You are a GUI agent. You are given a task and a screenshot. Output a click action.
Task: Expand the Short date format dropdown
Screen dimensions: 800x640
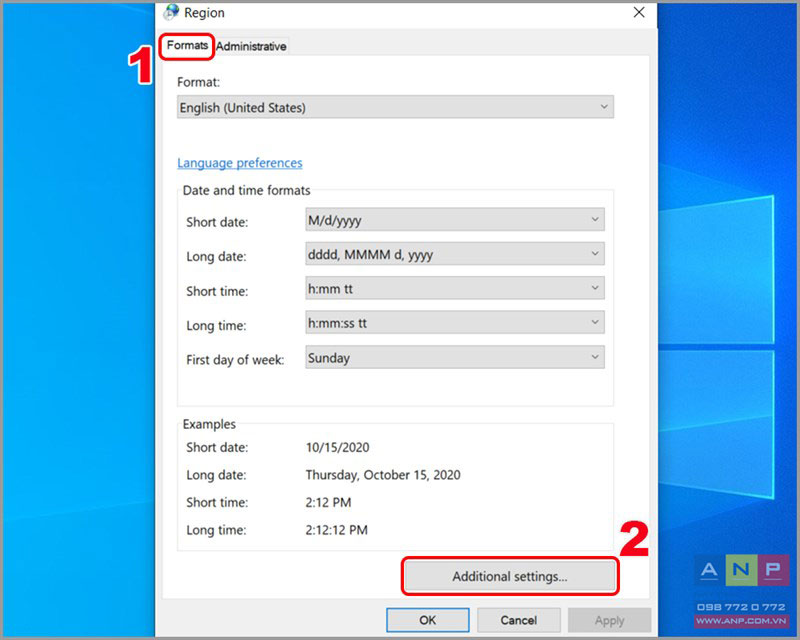pos(455,220)
